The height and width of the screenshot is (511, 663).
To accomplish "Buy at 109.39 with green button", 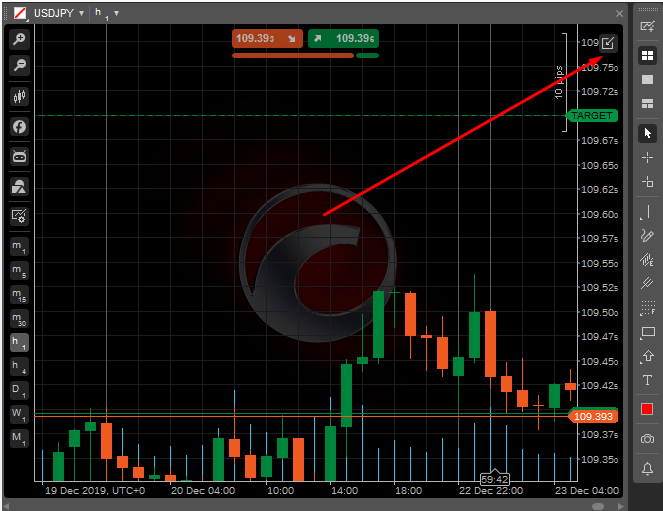I will 343,38.
